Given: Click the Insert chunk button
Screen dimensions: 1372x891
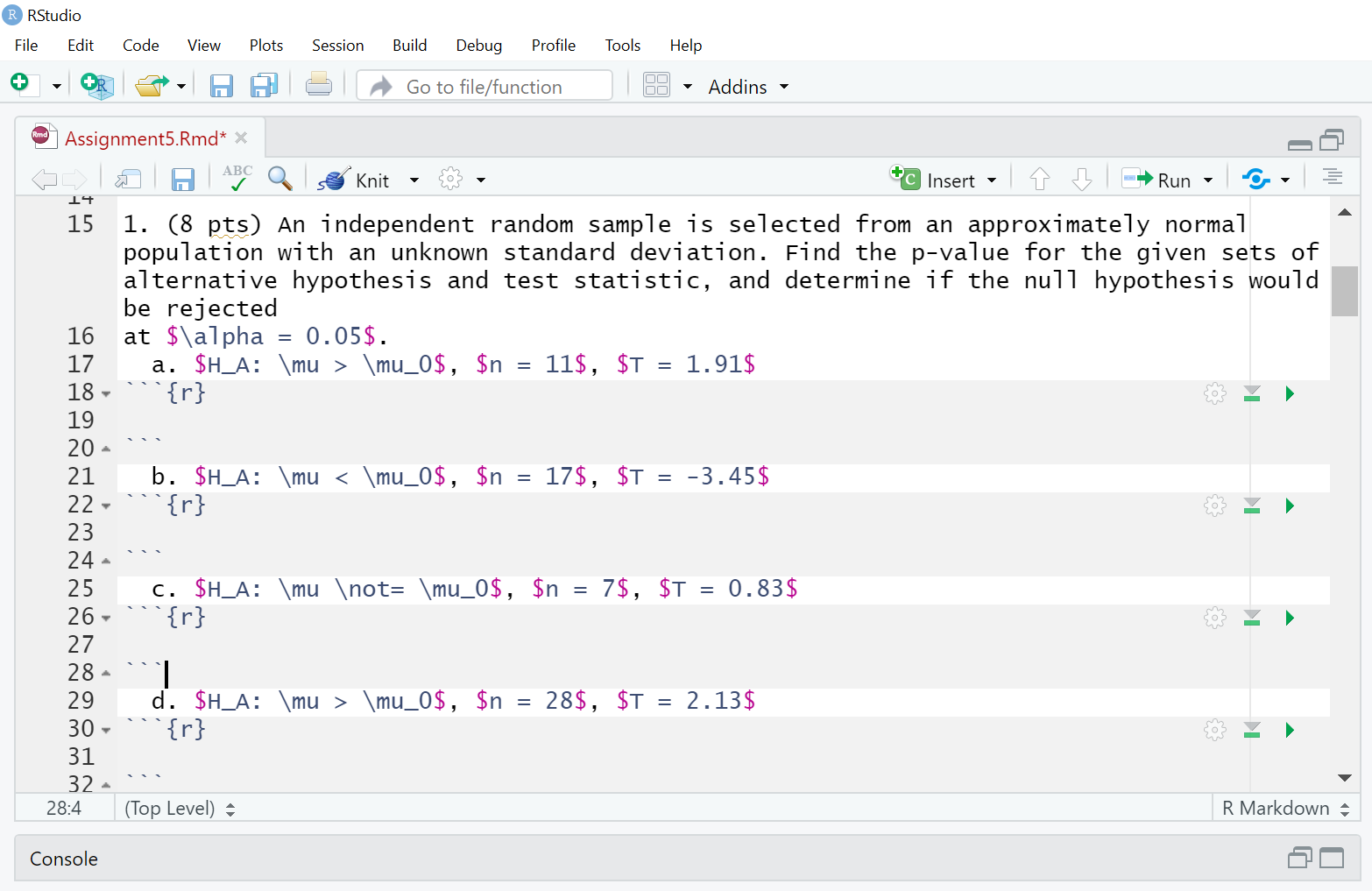Looking at the screenshot, I should click(x=932, y=180).
